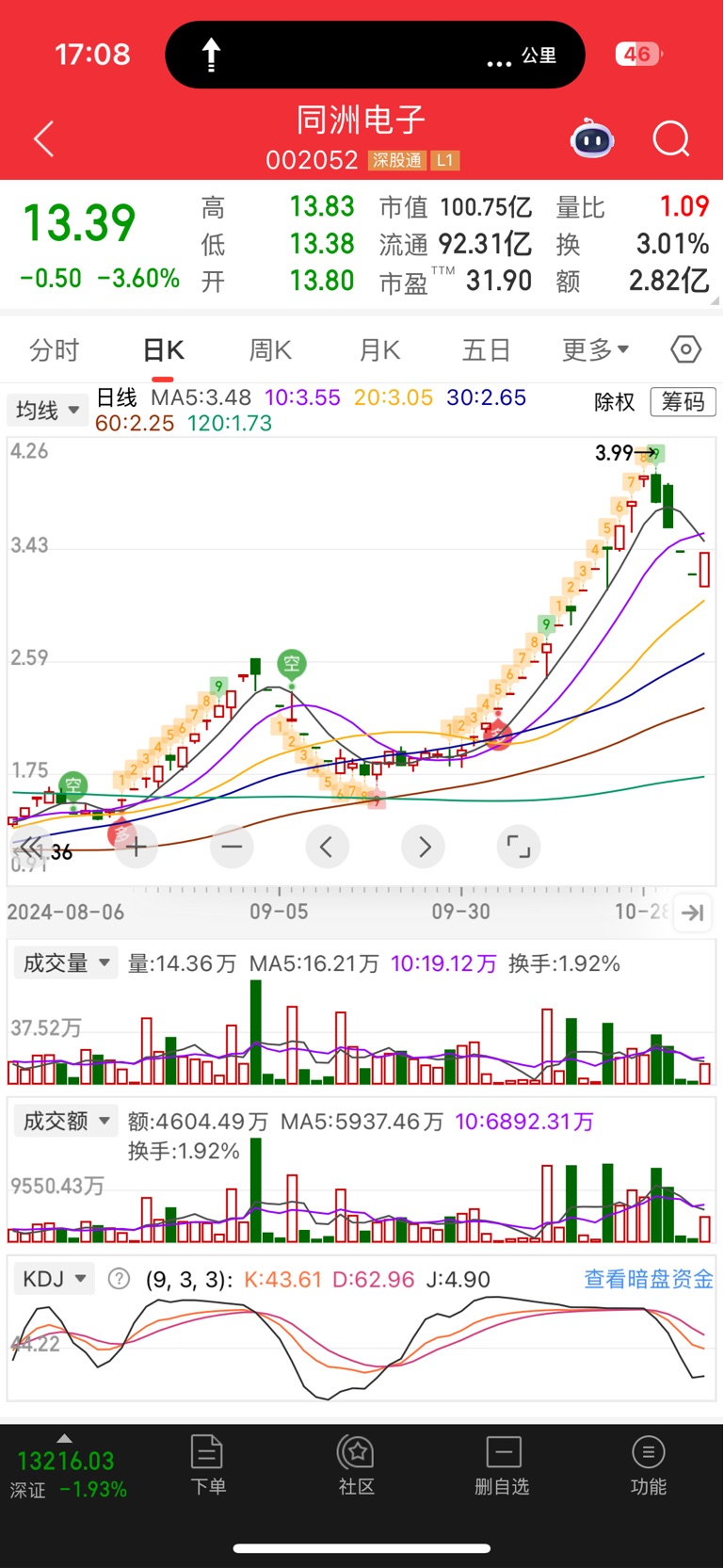The width and height of the screenshot is (724, 1568).
Task: Open 均线 indicator dropdown
Action: point(48,410)
